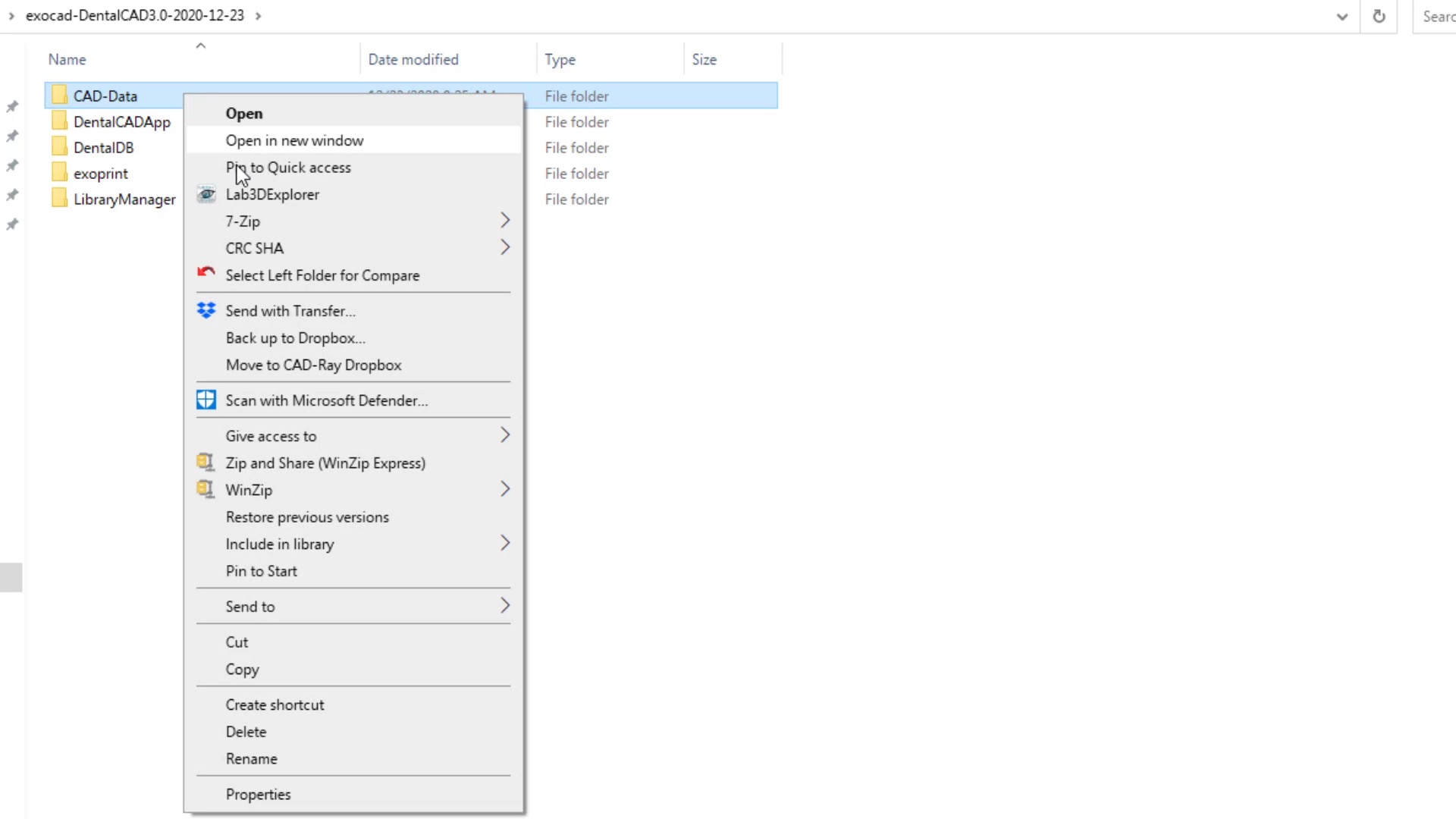
Task: Click the Microsoft Defender shield icon
Action: [206, 400]
